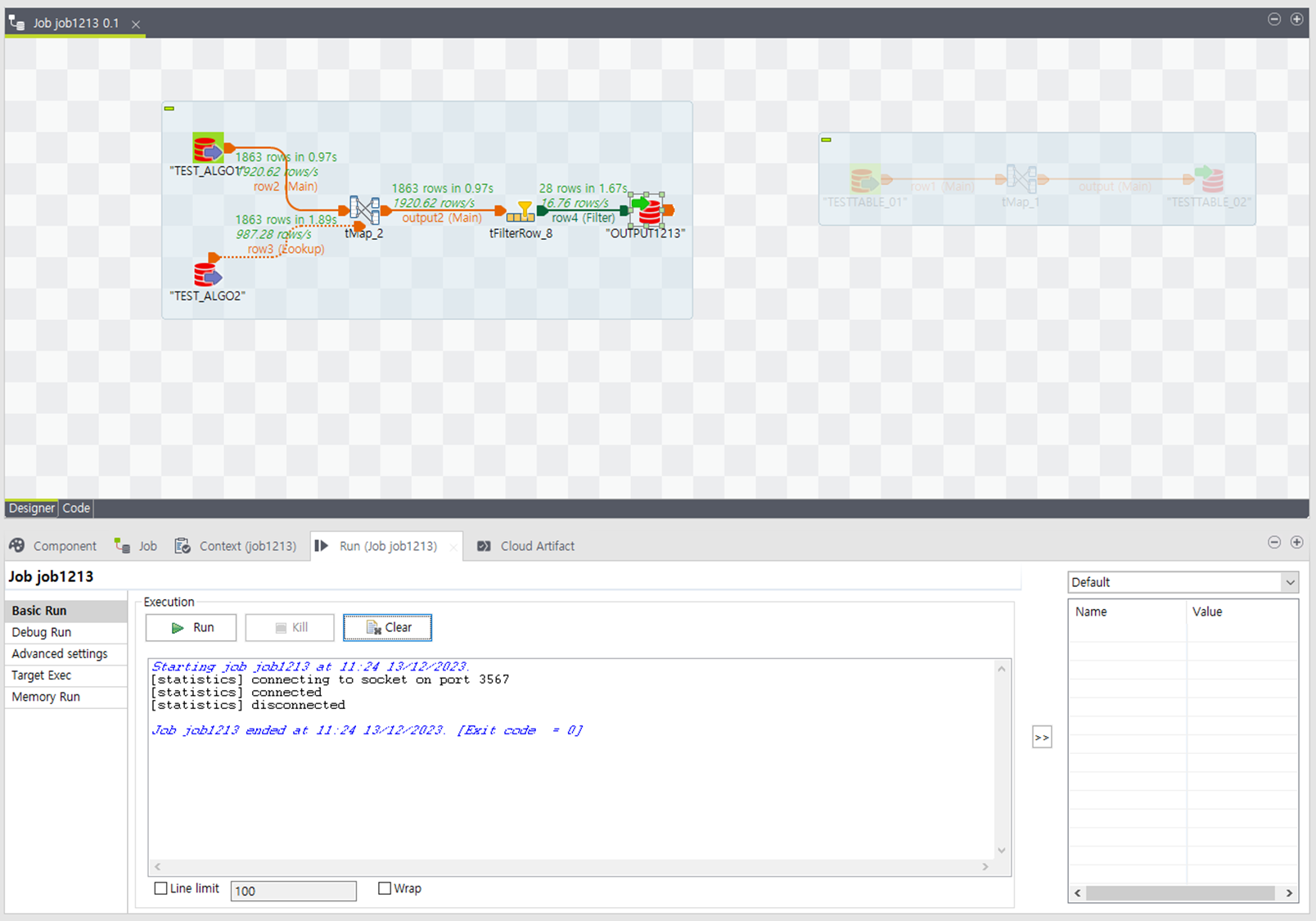Close the Run (Job job1213) tab

click(x=453, y=547)
